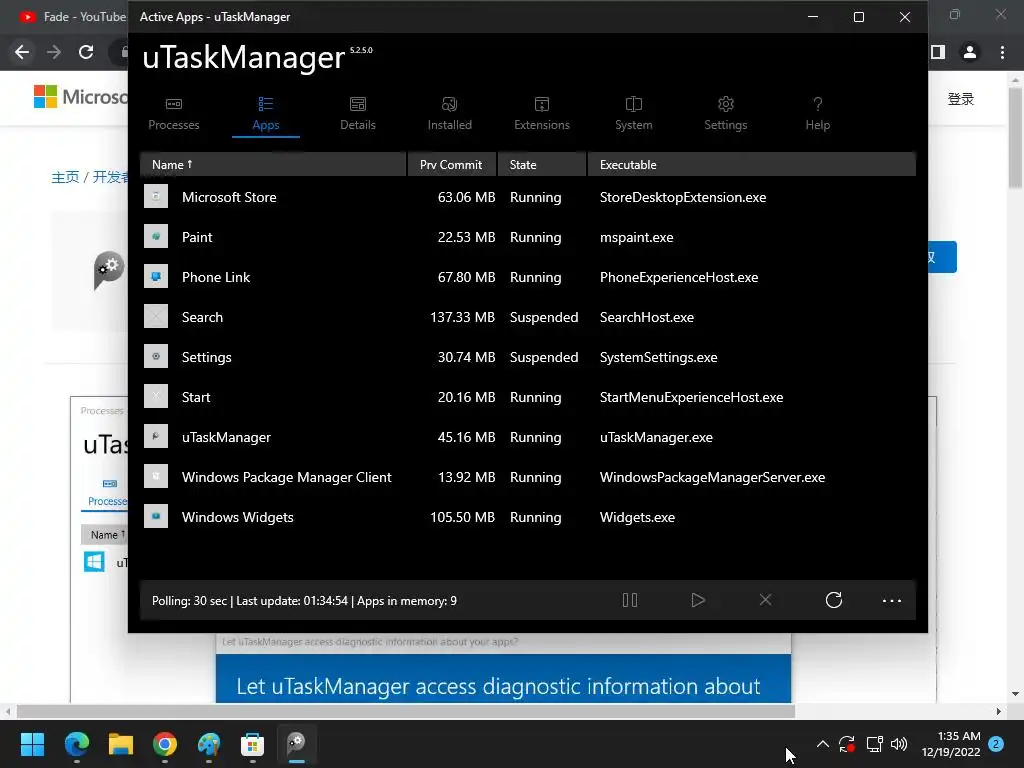Open the notification badge in tray
Image resolution: width=1024 pixels, height=768 pixels.
pyautogui.click(x=996, y=744)
